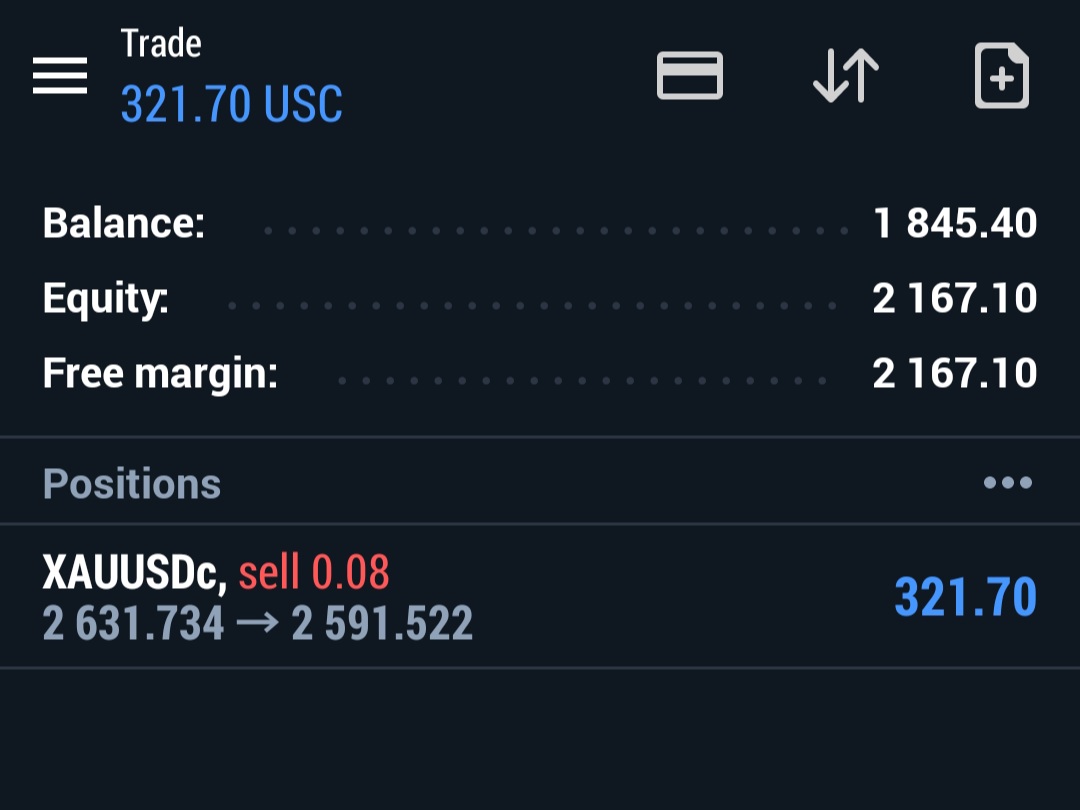1080x810 pixels.
Task: Open the hamburger navigation menu
Action: coord(60,76)
